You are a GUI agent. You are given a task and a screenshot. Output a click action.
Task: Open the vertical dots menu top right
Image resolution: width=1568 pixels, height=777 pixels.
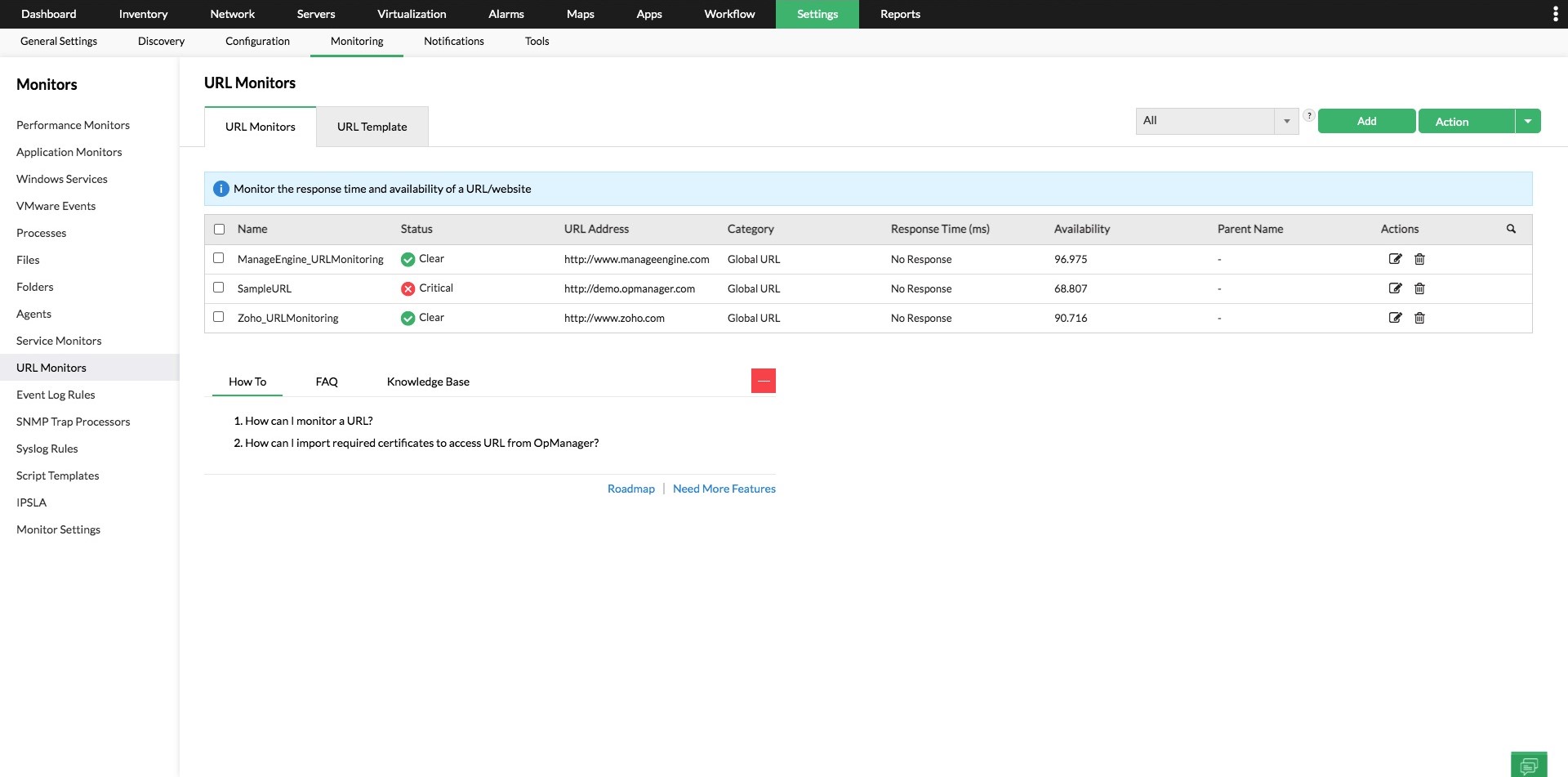pyautogui.click(x=1555, y=14)
